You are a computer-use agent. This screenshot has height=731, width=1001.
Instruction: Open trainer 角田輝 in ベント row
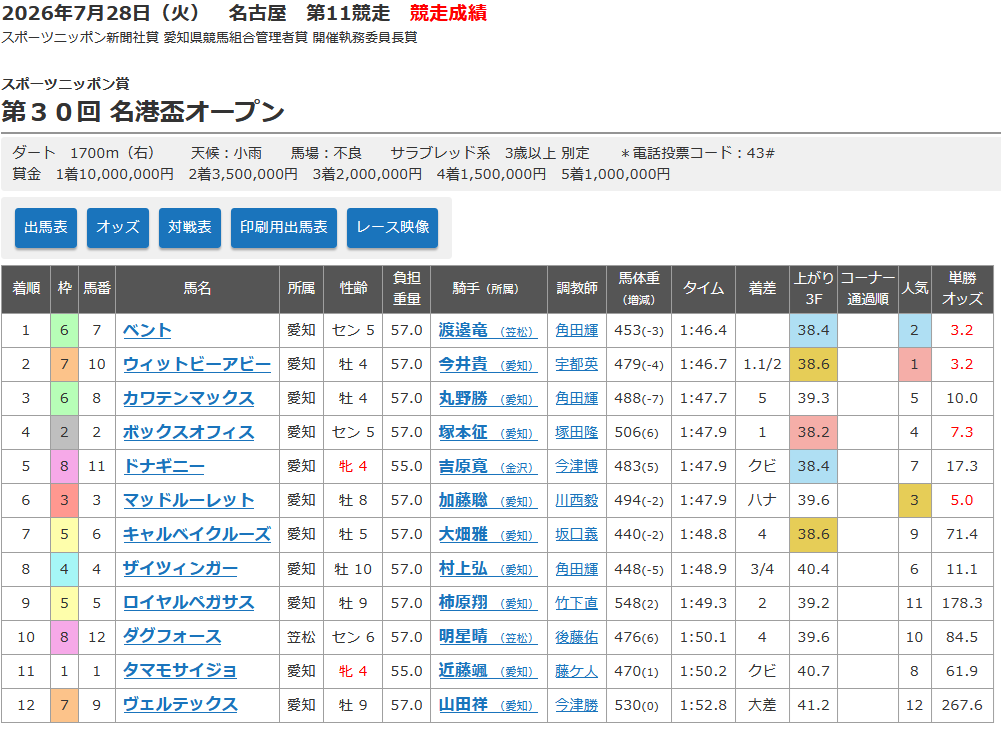tap(576, 330)
